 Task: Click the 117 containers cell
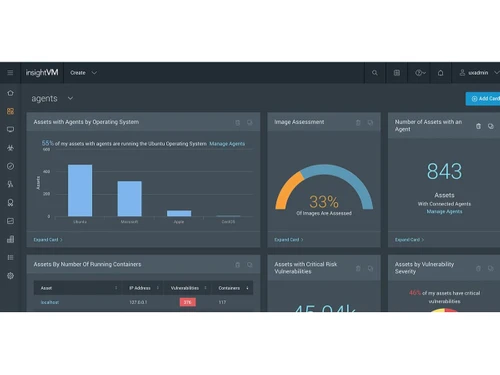(x=222, y=302)
